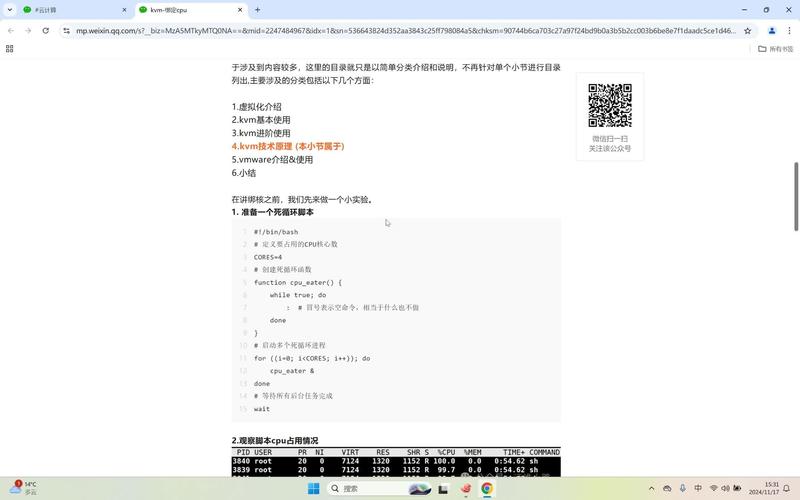Click the CORES=4 code line
Viewport: 800px width, 500px height.
coord(268,257)
